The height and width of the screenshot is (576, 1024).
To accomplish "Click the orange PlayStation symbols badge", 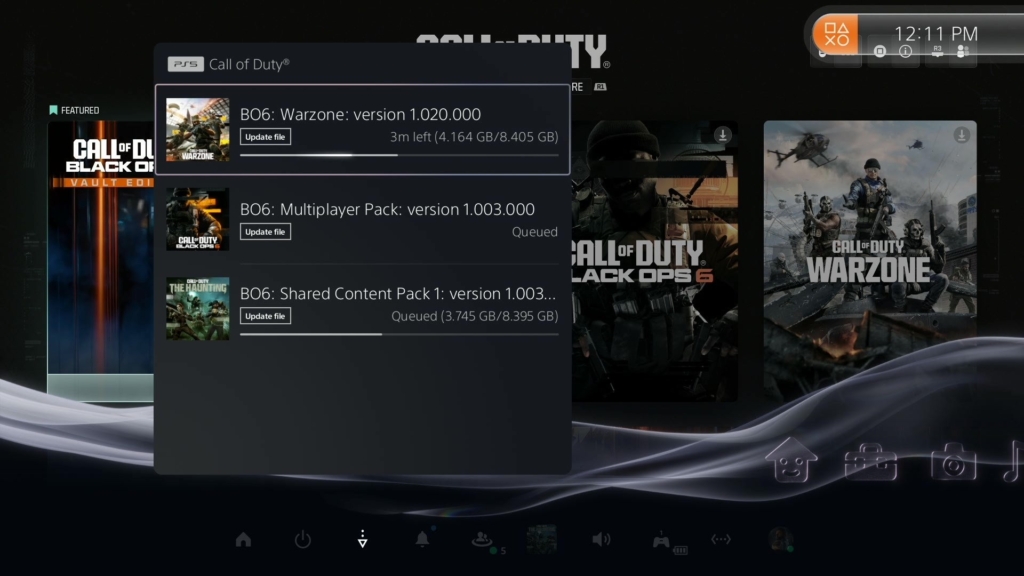I will tap(835, 32).
